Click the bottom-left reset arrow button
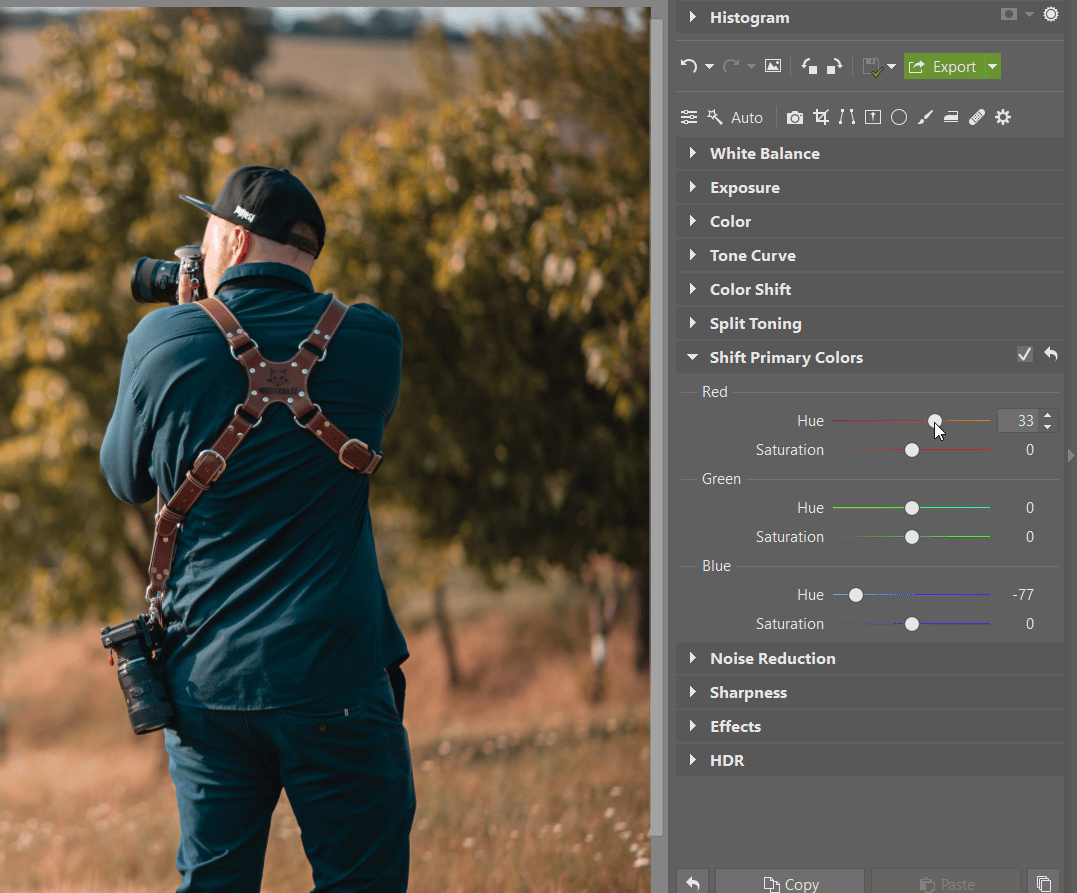Viewport: 1077px width, 893px height. point(692,882)
